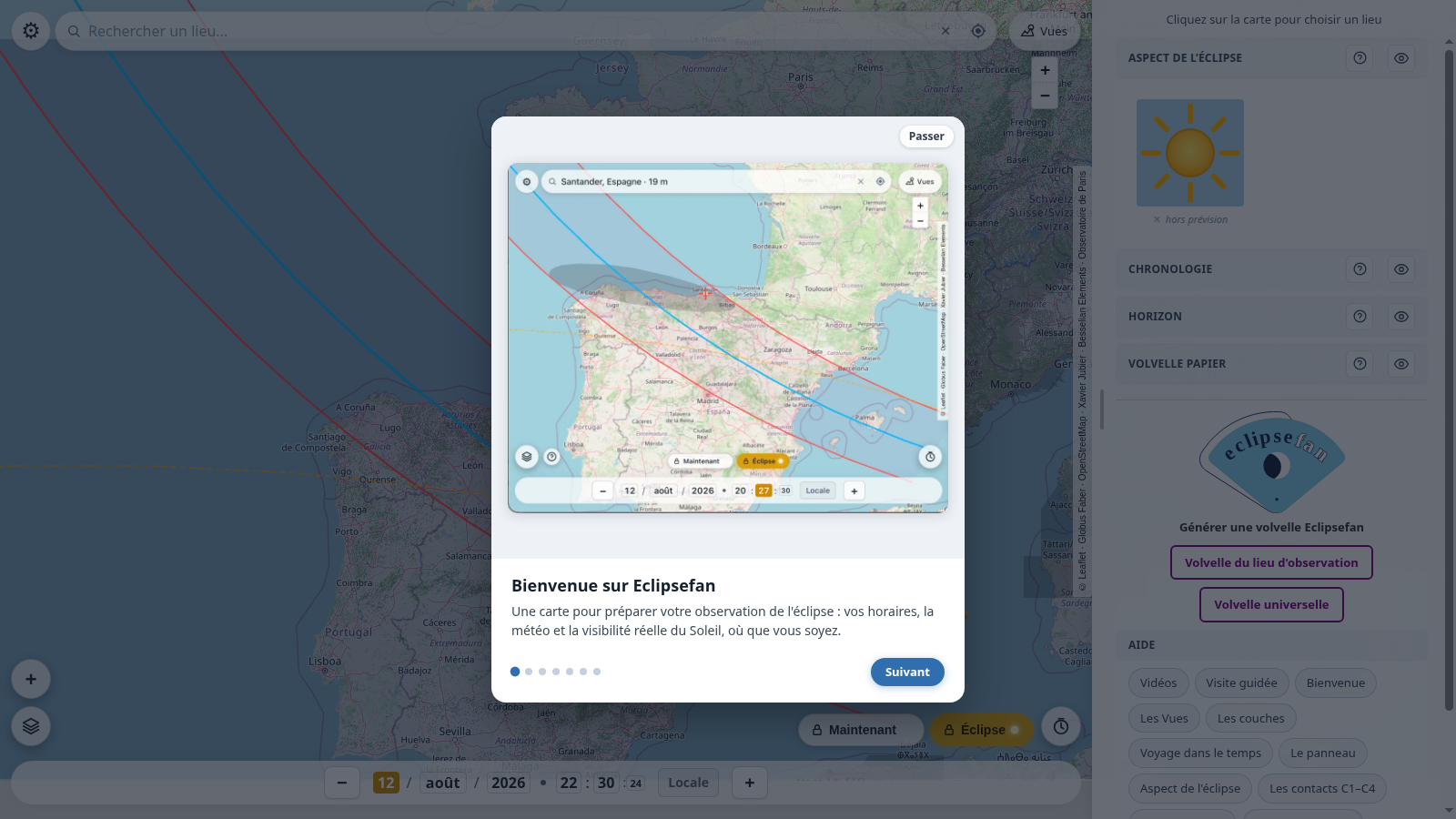Open the Vidéos help chip

click(1158, 683)
